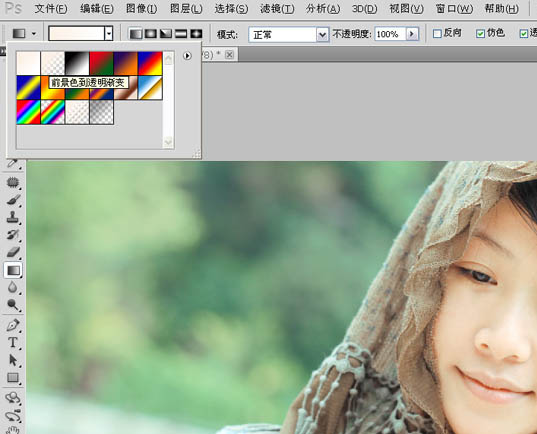Select the Diamond gradient style icon
Image resolution: width=537 pixels, height=434 pixels.
pos(196,34)
